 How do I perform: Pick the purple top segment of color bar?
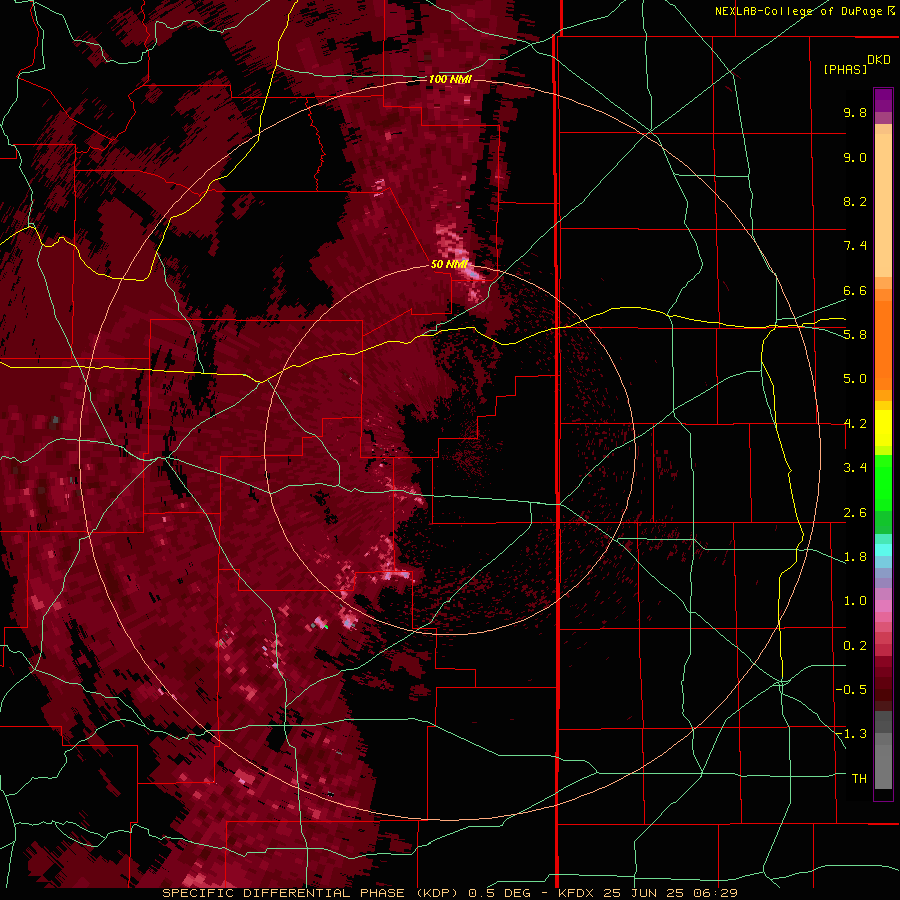[x=883, y=100]
